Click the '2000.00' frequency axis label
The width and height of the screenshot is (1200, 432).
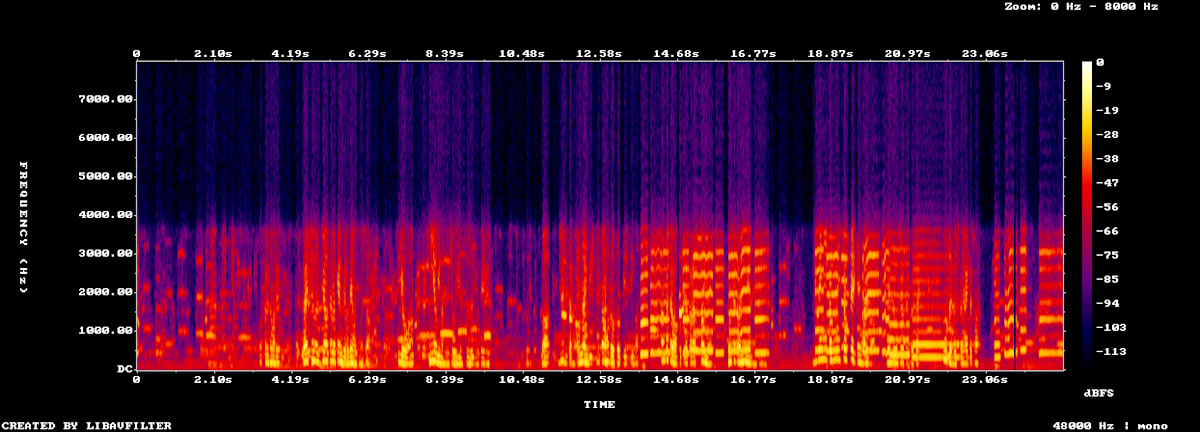point(105,292)
